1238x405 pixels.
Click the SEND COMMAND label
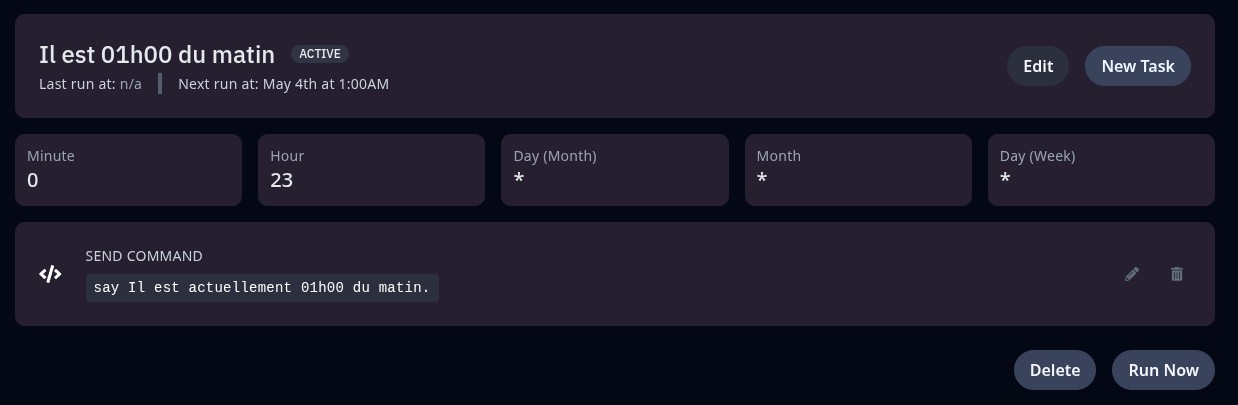tap(144, 256)
